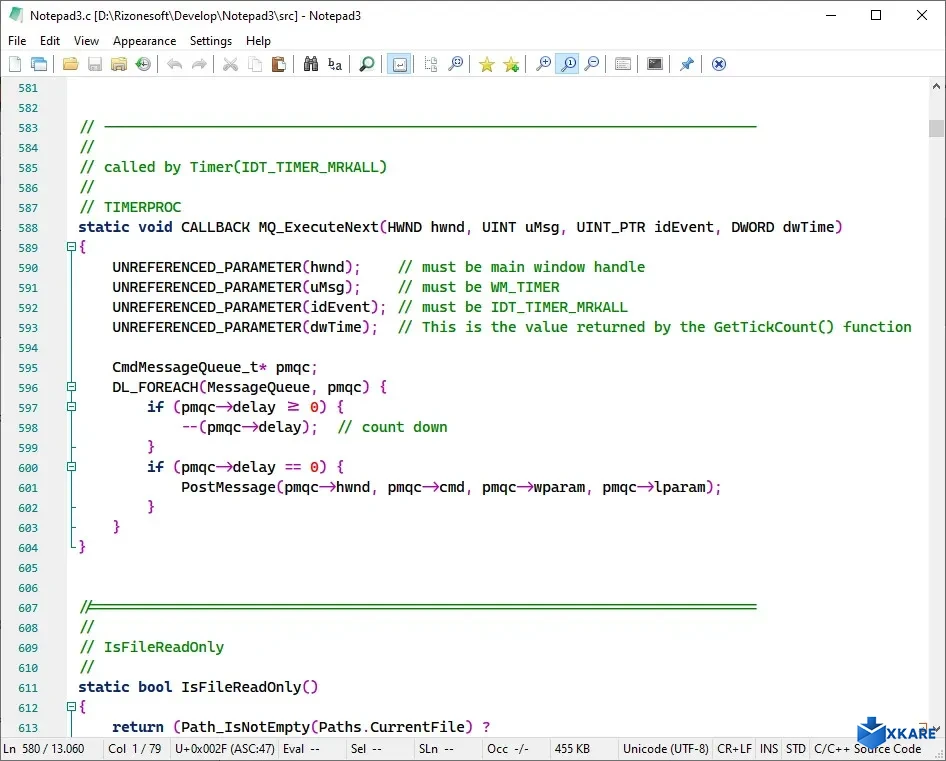Collapse the if-block fold at line 597

point(71,407)
